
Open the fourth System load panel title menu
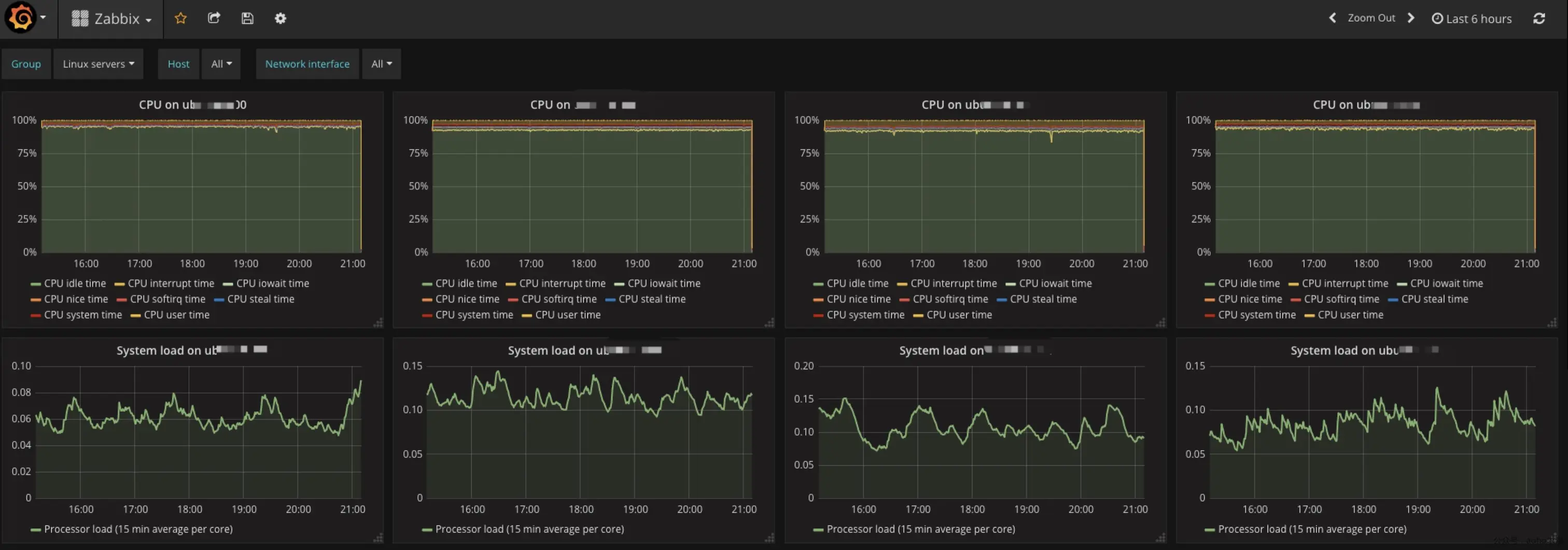[1364, 350]
